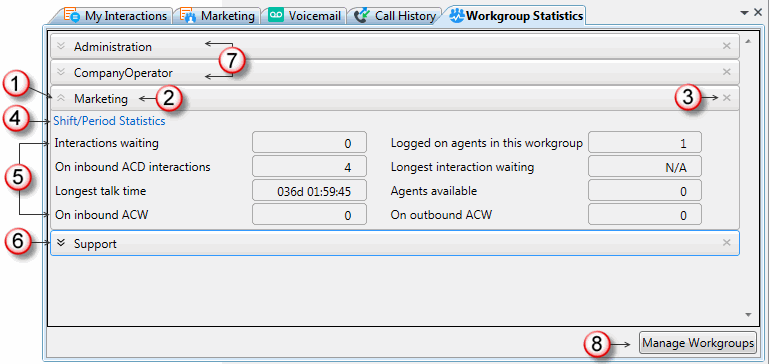Remove the Administration workgroup with its X
Screen dimensions: 769x364
[727, 46]
